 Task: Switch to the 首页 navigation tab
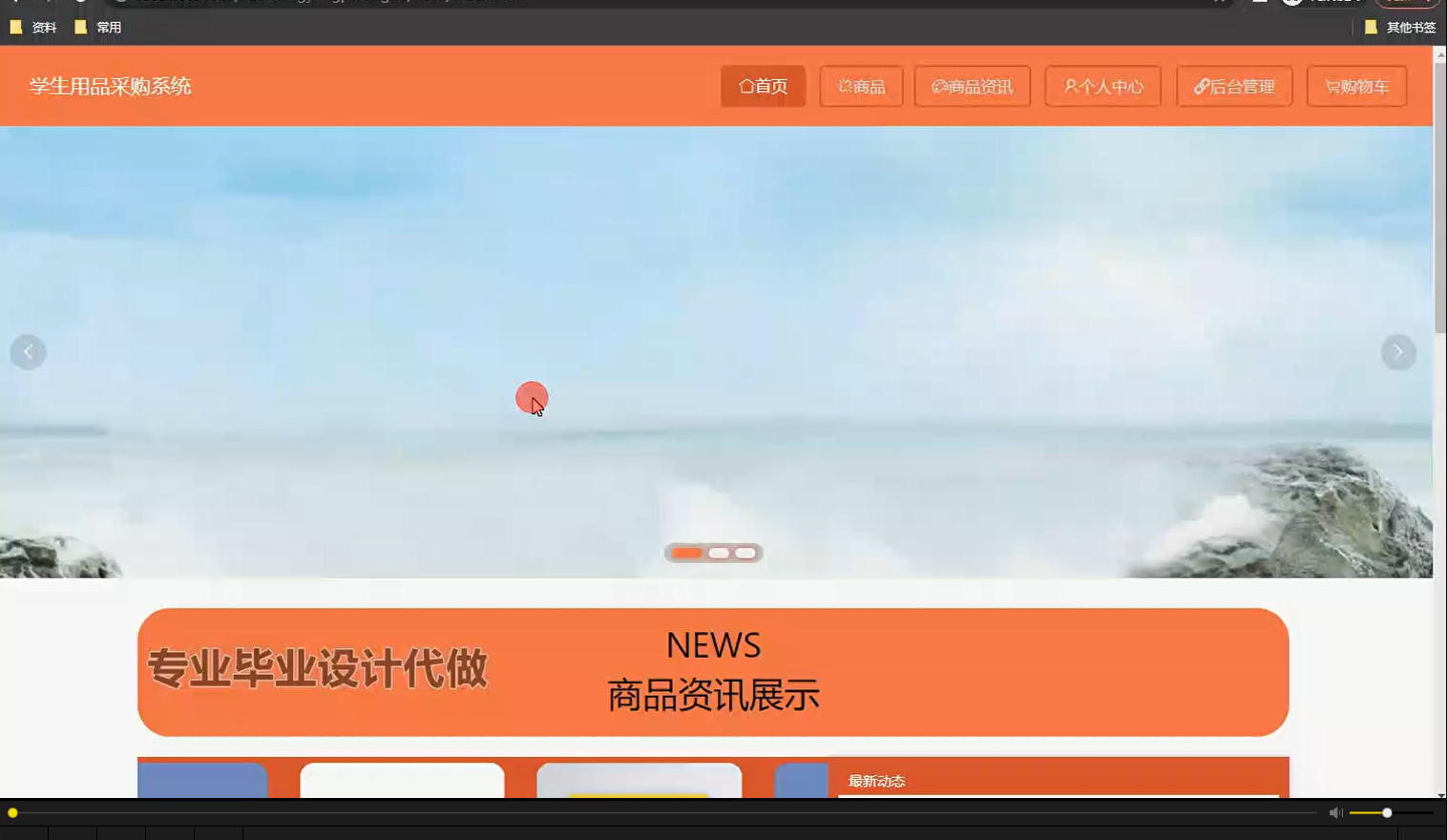763,86
